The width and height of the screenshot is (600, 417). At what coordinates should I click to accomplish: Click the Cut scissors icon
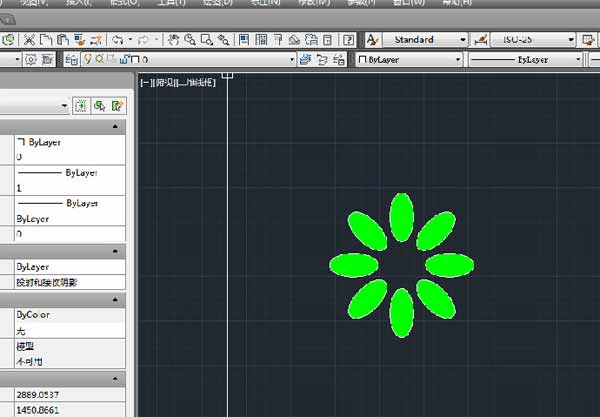tap(29, 40)
